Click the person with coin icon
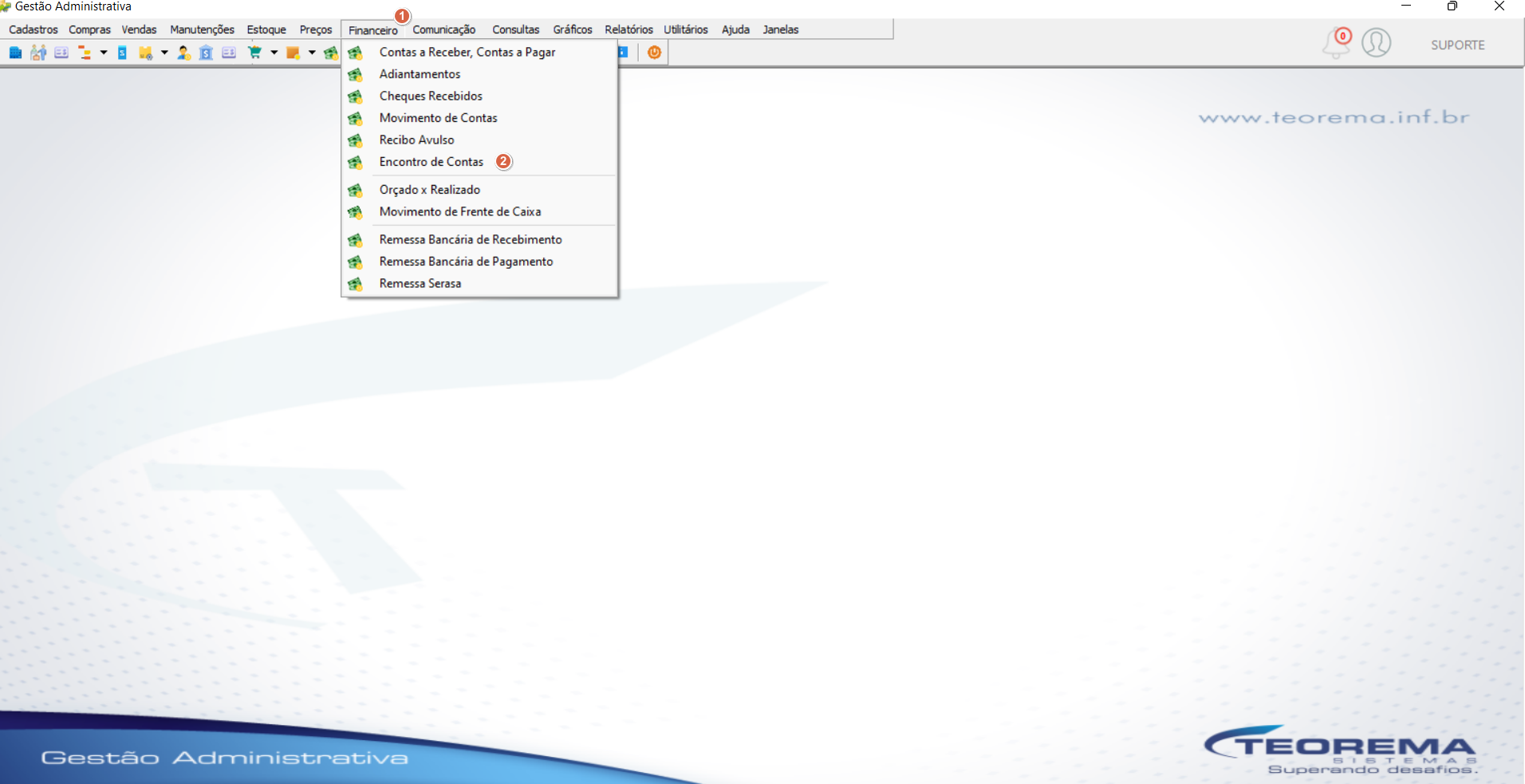1525x784 pixels. pyautogui.click(x=183, y=53)
